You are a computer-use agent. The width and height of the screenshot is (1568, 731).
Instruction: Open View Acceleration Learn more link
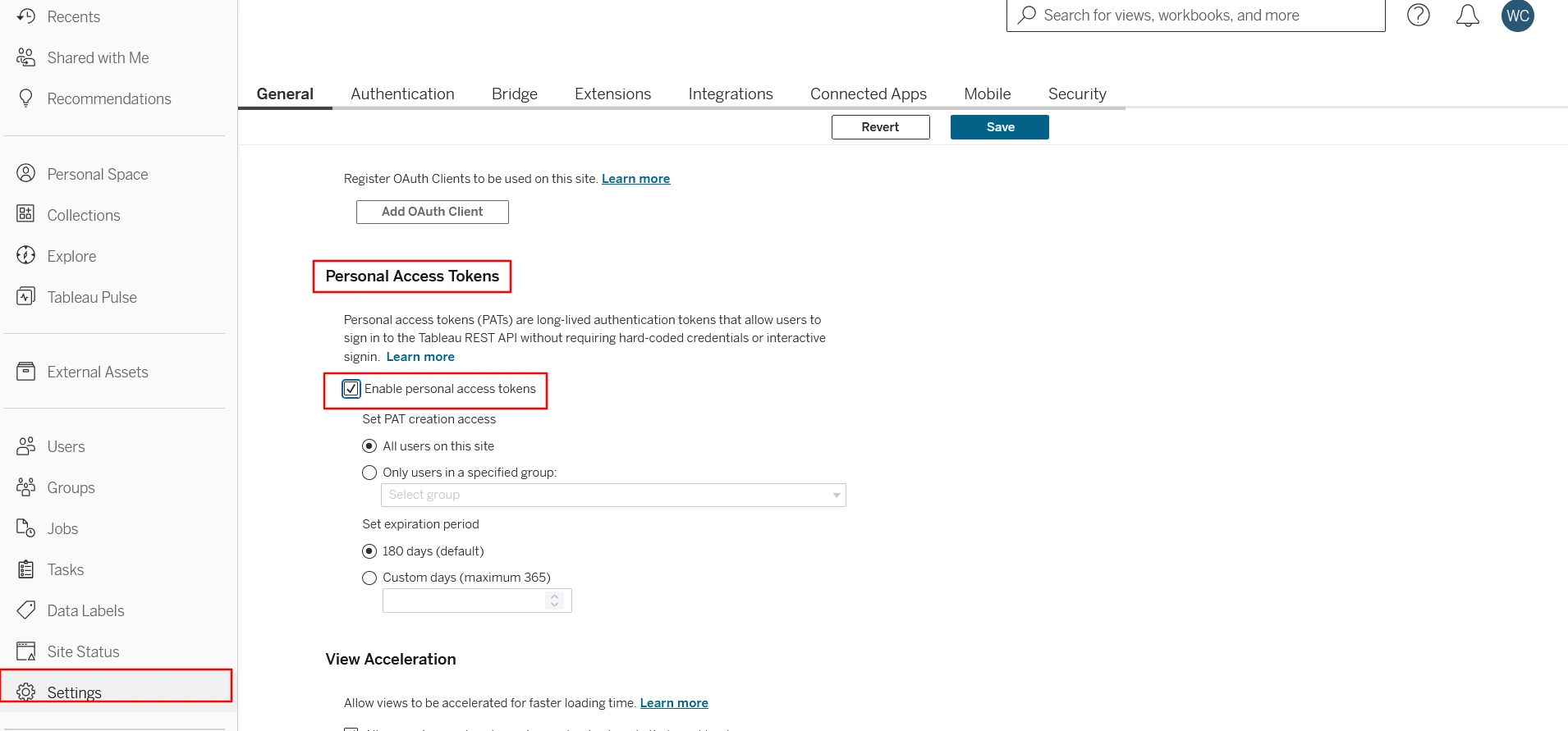tap(674, 703)
